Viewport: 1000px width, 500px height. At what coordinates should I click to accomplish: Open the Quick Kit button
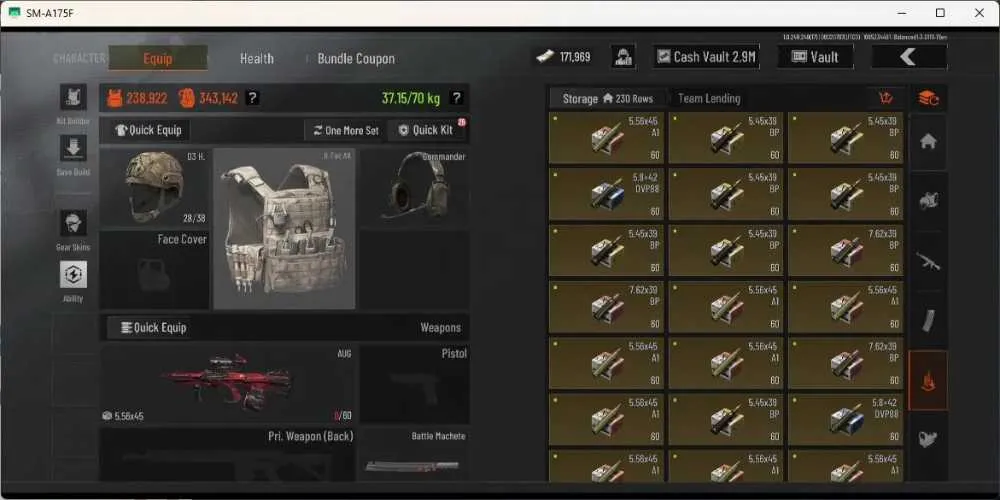[x=426, y=130]
